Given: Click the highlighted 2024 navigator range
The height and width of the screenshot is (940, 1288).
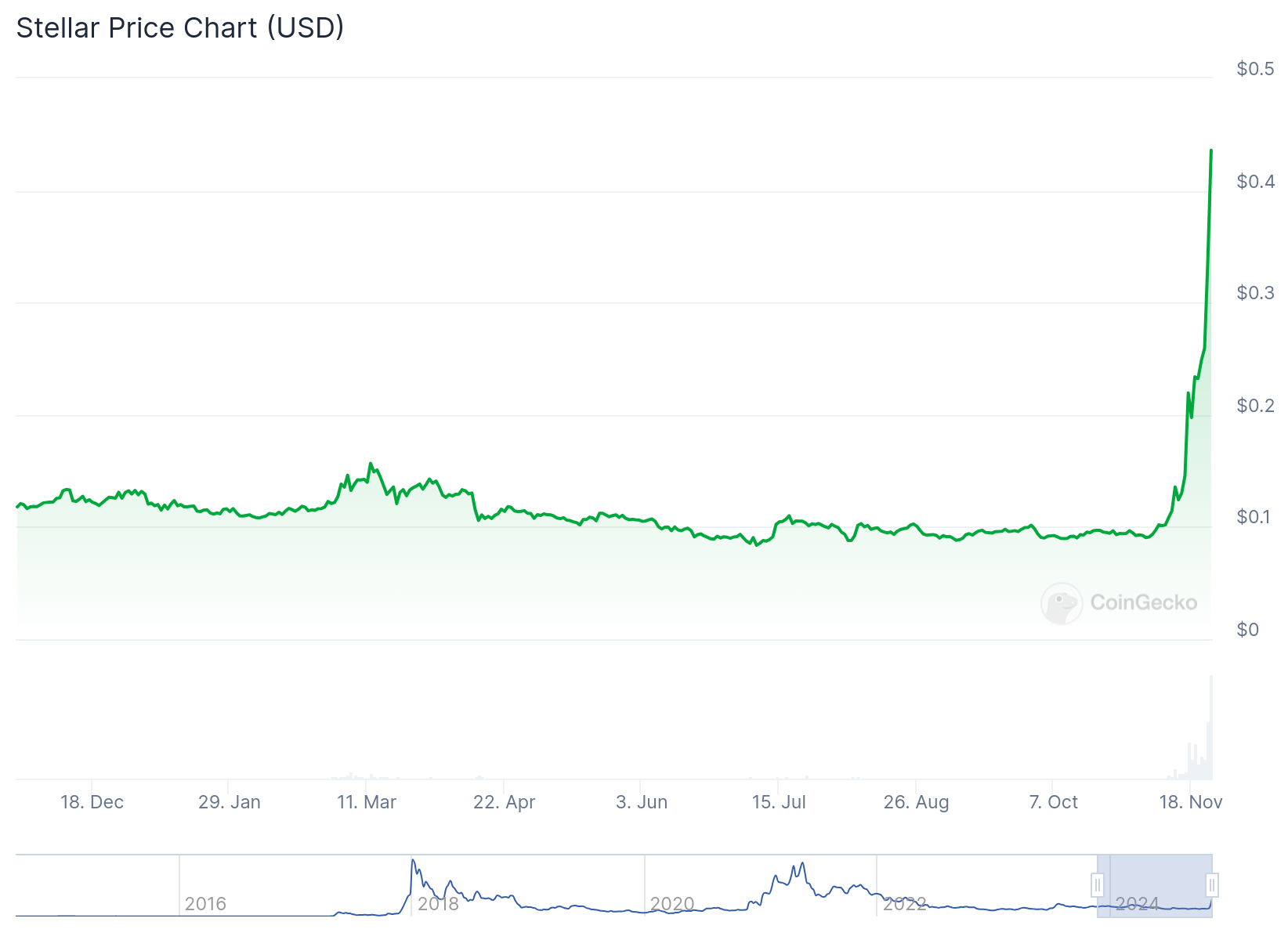Looking at the screenshot, I should pyautogui.click(x=1155, y=885).
